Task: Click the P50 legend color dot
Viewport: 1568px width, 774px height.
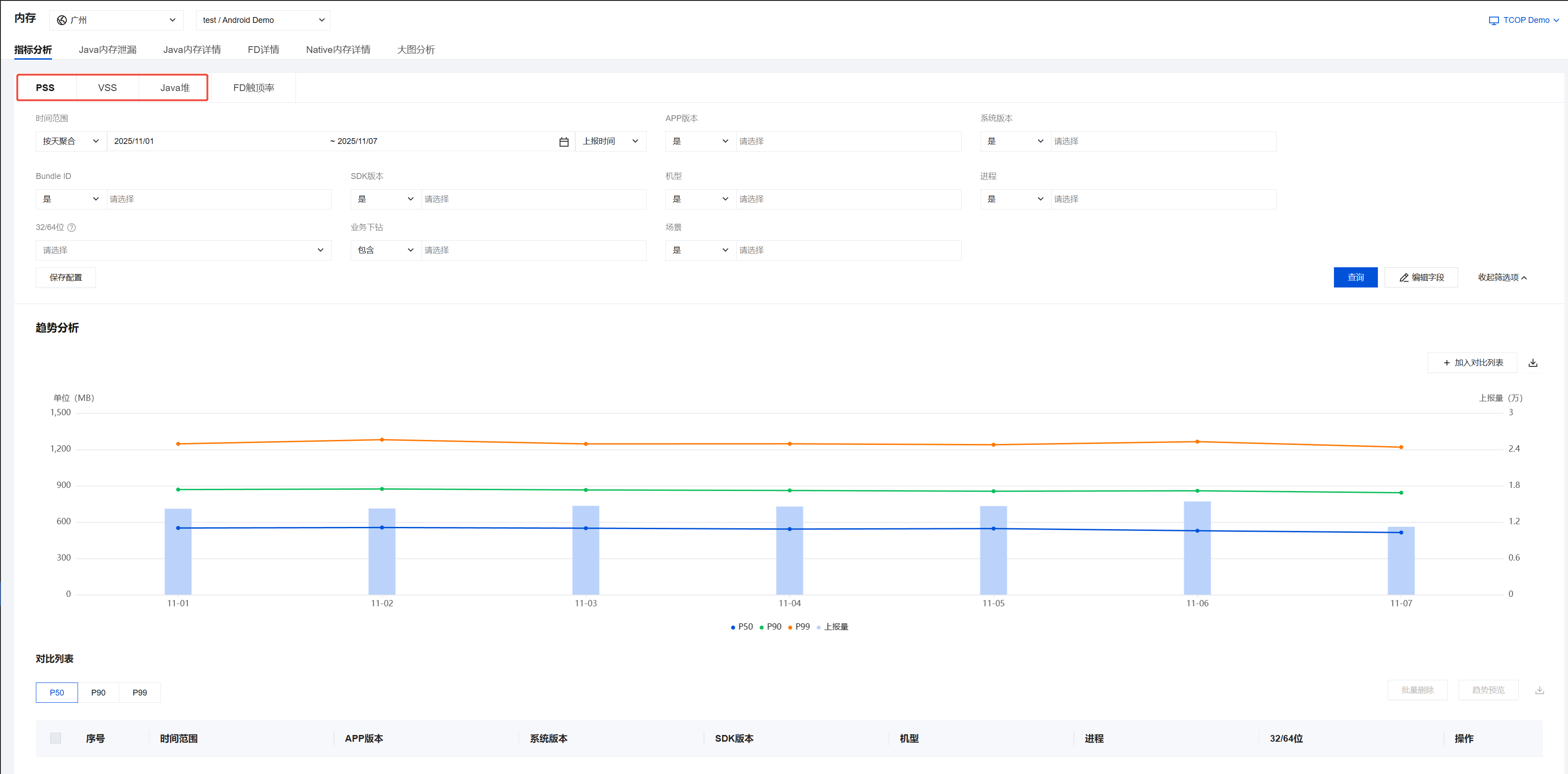Action: pyautogui.click(x=732, y=627)
